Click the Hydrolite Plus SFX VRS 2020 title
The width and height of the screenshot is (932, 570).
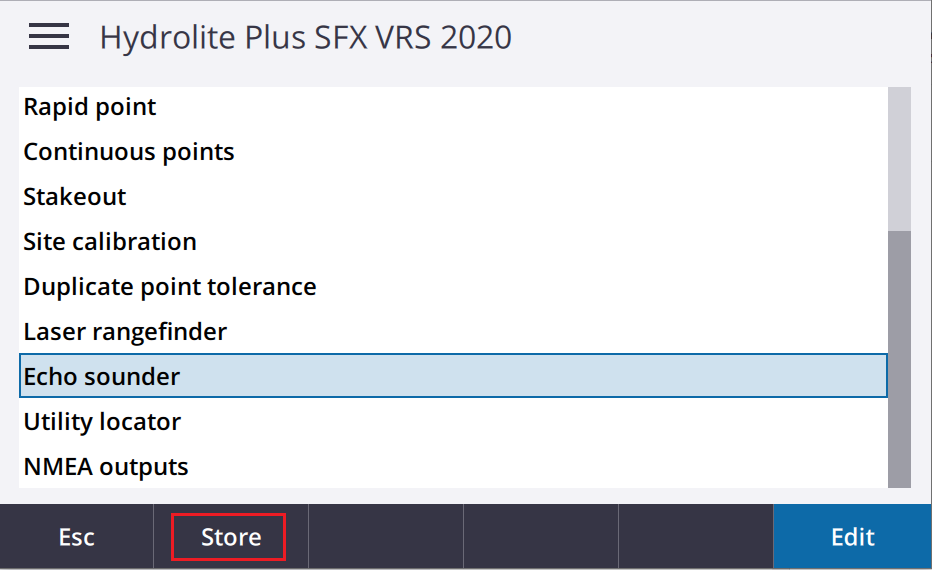[x=306, y=37]
